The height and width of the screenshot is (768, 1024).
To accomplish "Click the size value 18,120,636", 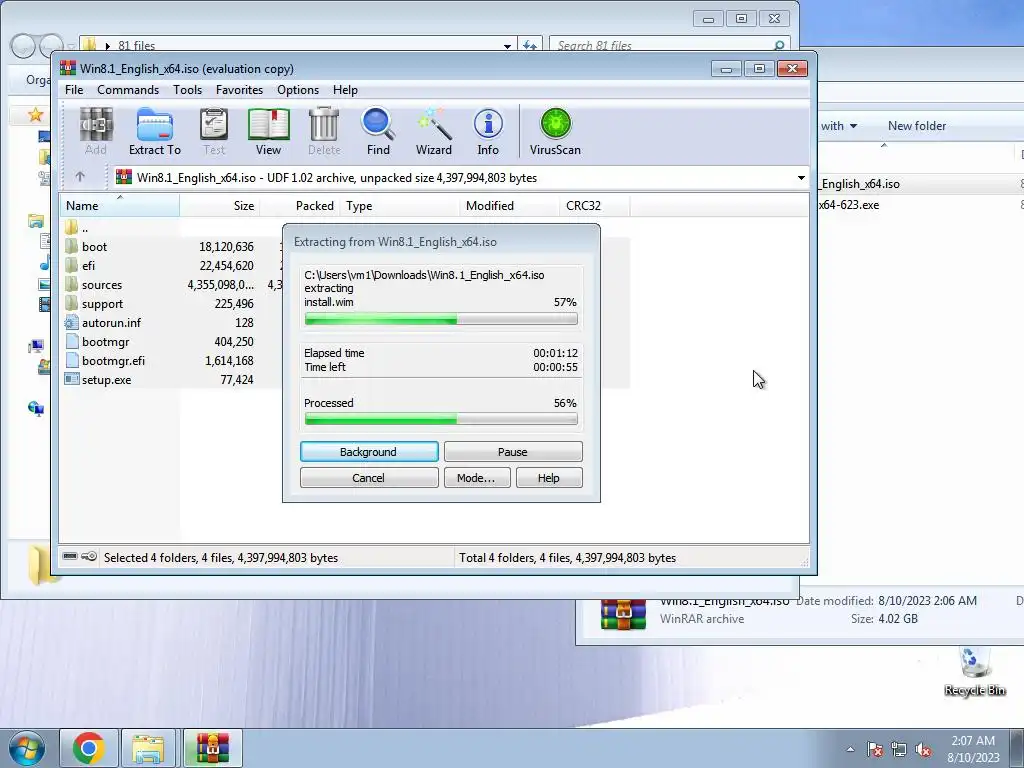I will (x=226, y=247).
